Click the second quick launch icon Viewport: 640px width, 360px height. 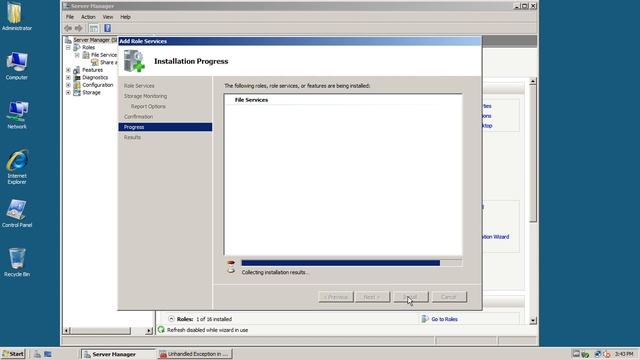click(48, 354)
